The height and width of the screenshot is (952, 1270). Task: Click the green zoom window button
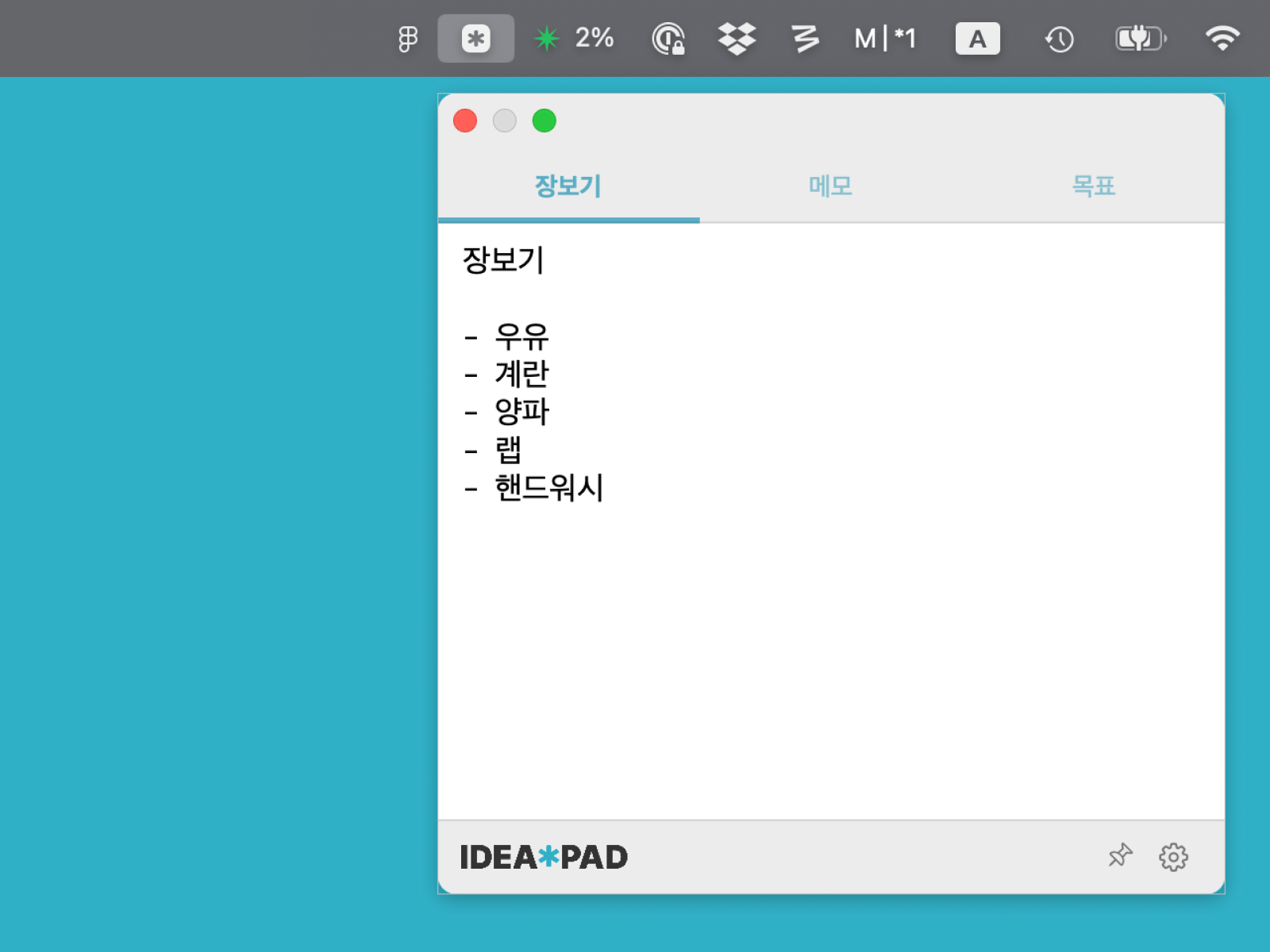click(x=545, y=121)
